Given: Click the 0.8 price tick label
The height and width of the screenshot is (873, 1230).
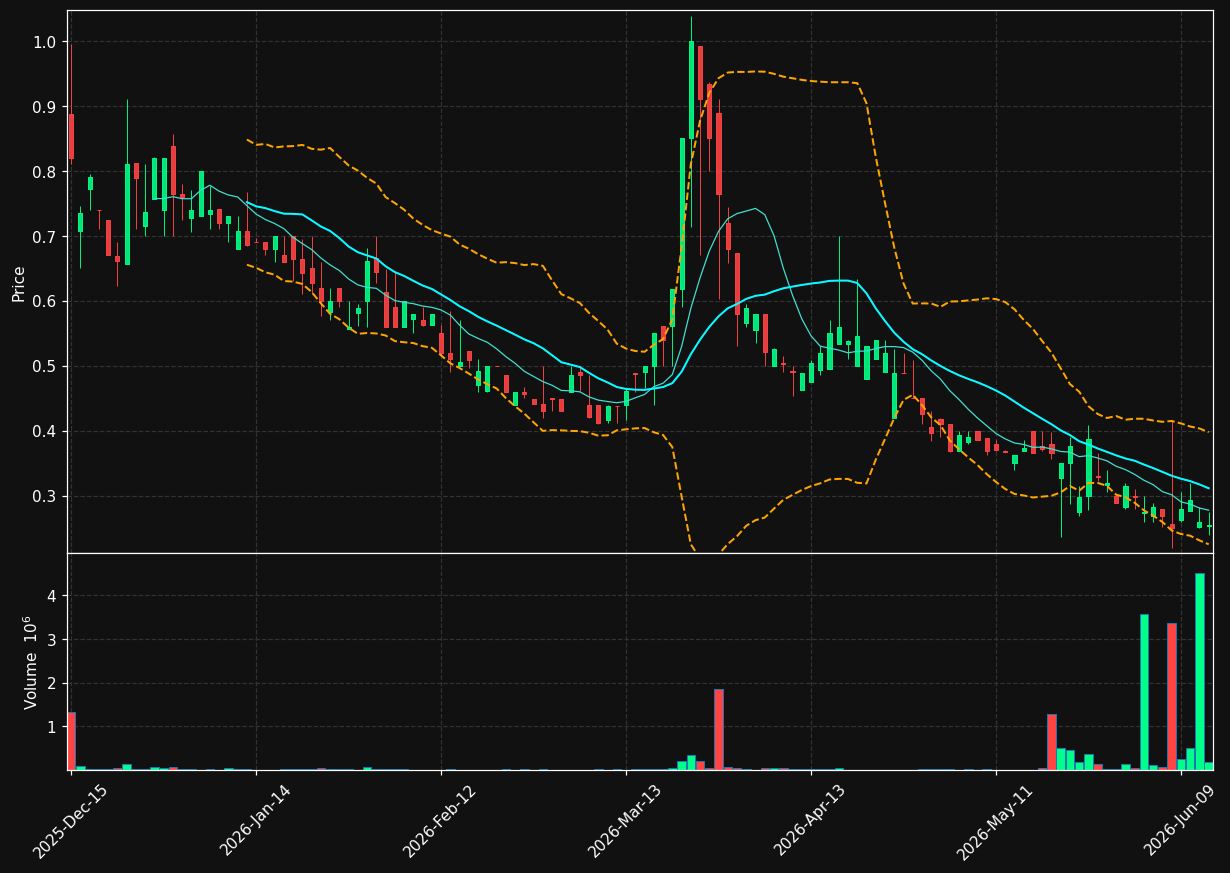Looking at the screenshot, I should click(x=45, y=172).
